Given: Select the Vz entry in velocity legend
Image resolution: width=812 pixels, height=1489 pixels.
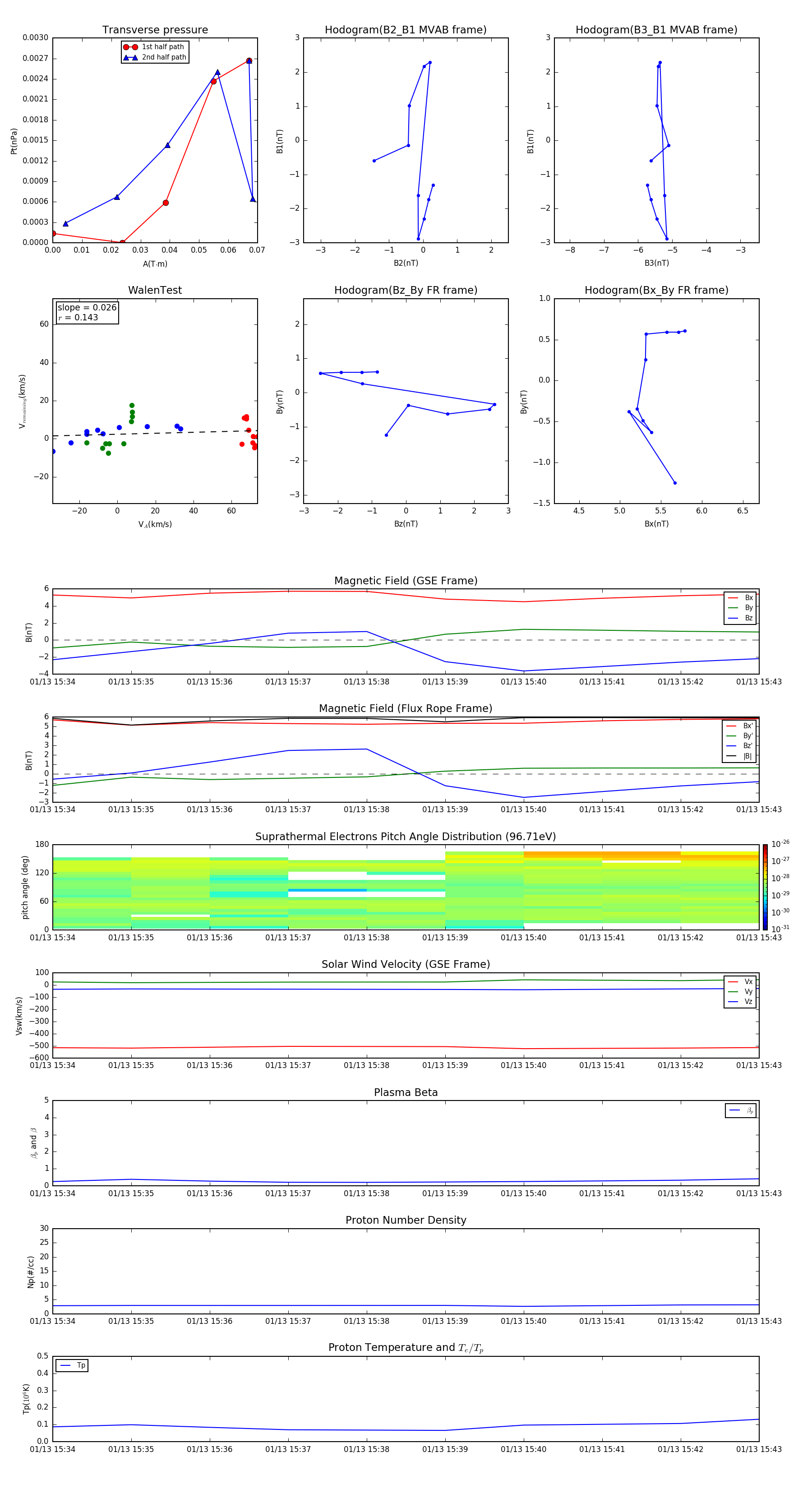Looking at the screenshot, I should (740, 1001).
